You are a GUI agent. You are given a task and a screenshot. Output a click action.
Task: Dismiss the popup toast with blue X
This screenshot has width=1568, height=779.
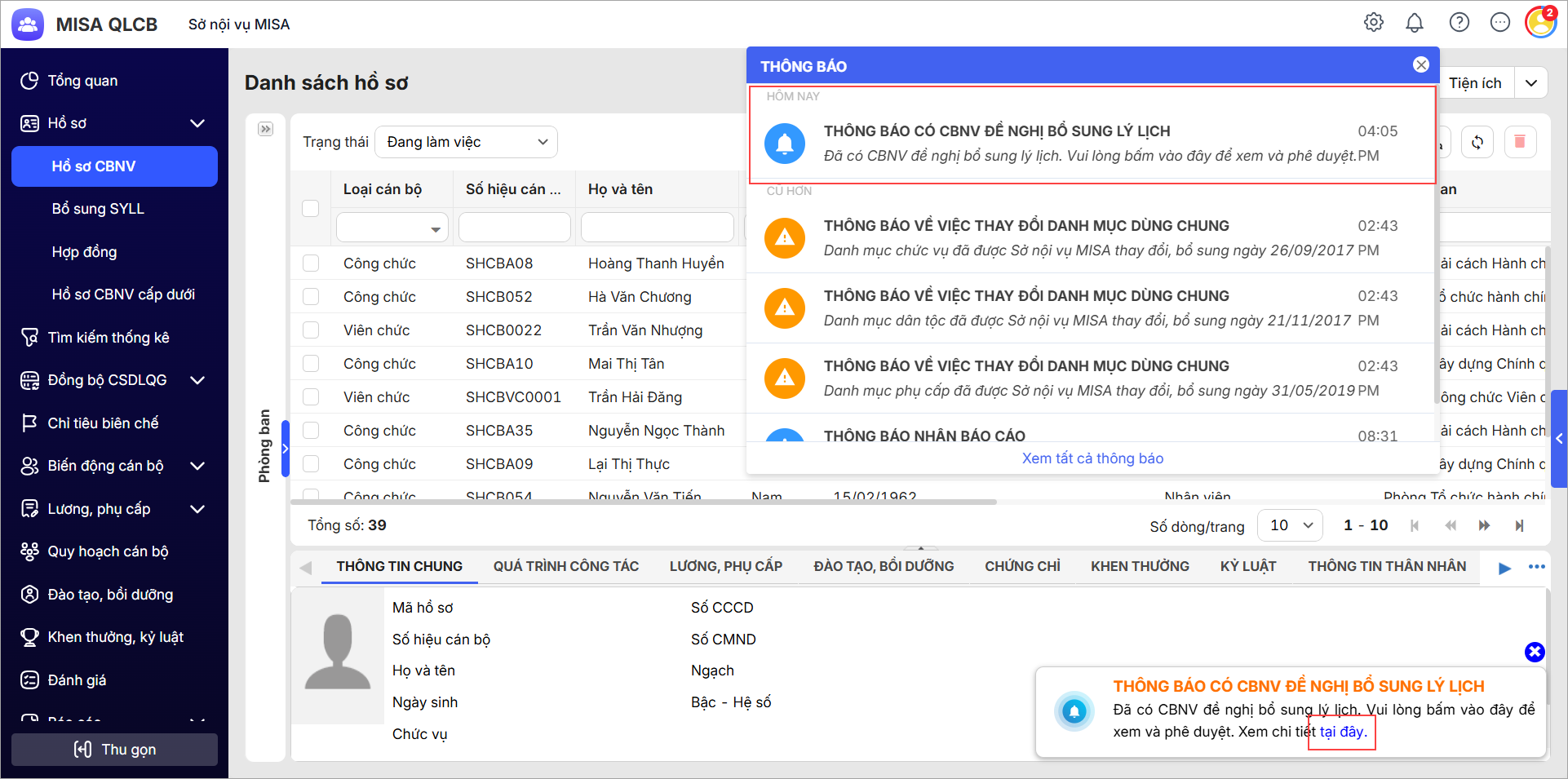[1535, 652]
